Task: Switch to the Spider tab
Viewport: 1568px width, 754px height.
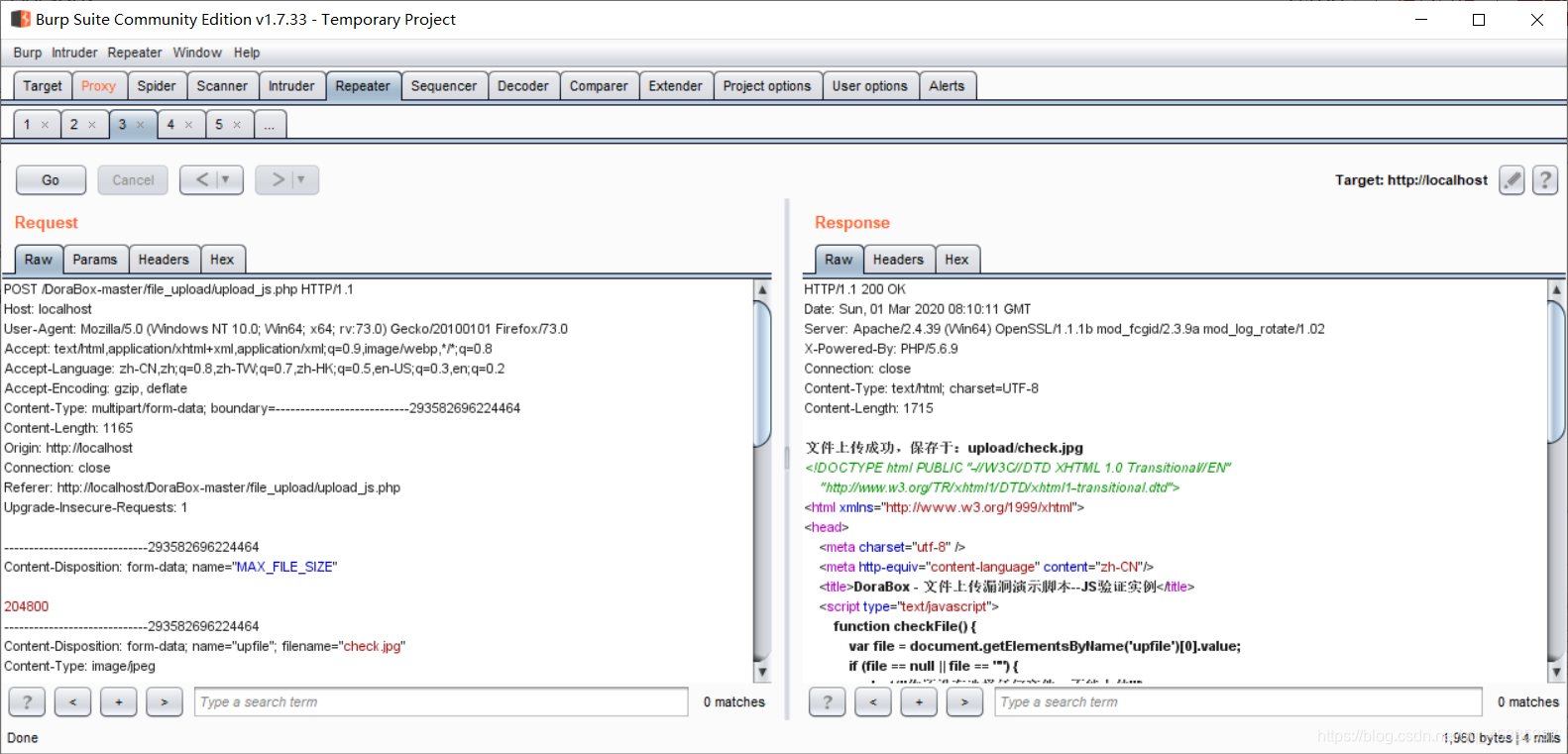Action: tap(157, 86)
